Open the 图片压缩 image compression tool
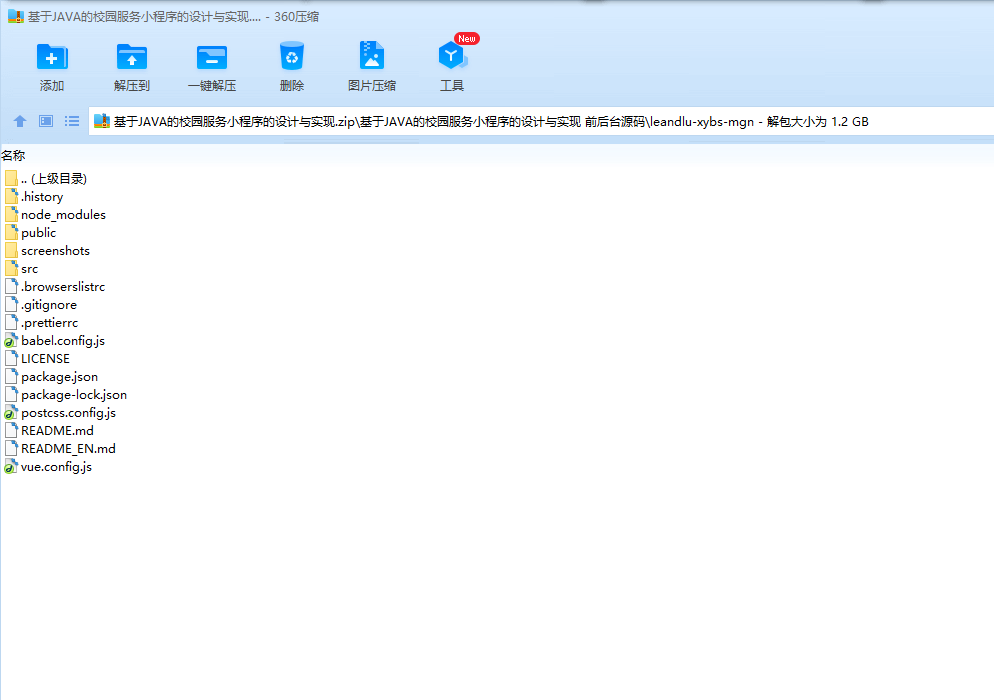994x700 pixels. [x=371, y=56]
